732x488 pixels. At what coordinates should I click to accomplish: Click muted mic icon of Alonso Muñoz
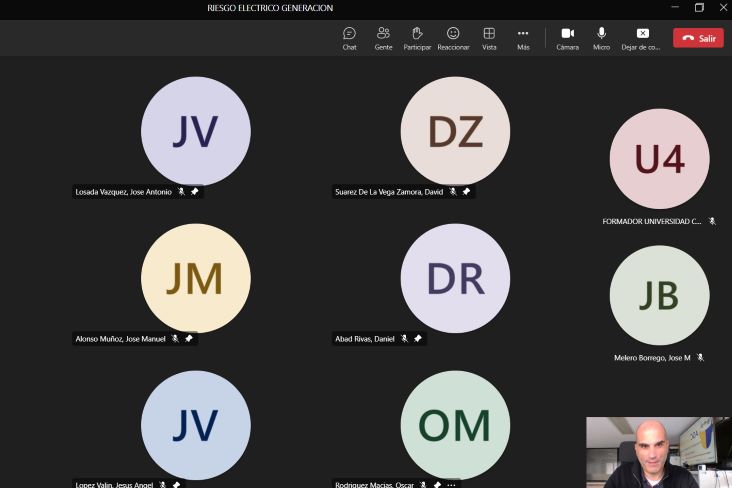(x=175, y=339)
